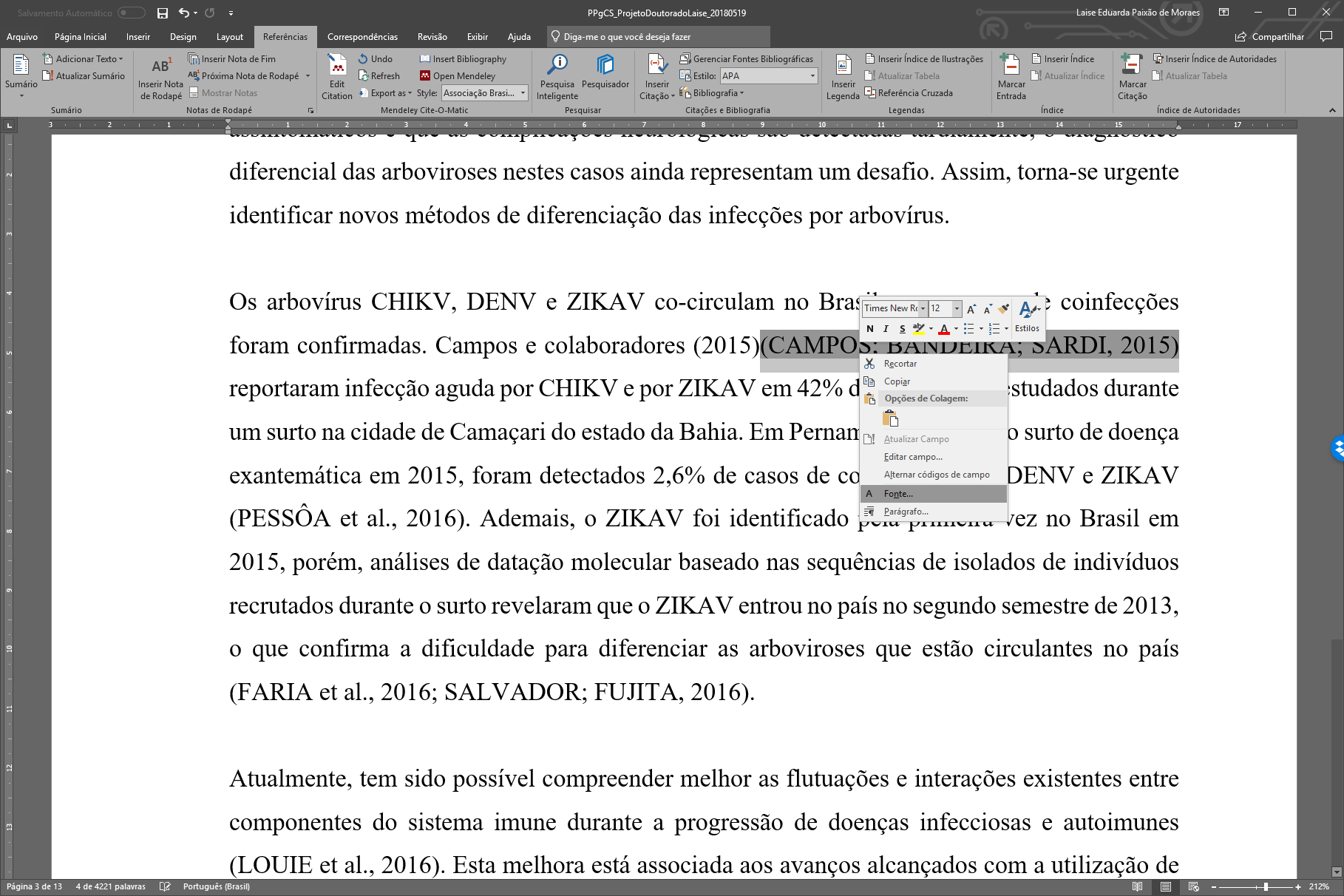Viewport: 1344px width, 896px height.
Task: Click Insert Bibliography in Mendeley group
Action: click(x=463, y=59)
